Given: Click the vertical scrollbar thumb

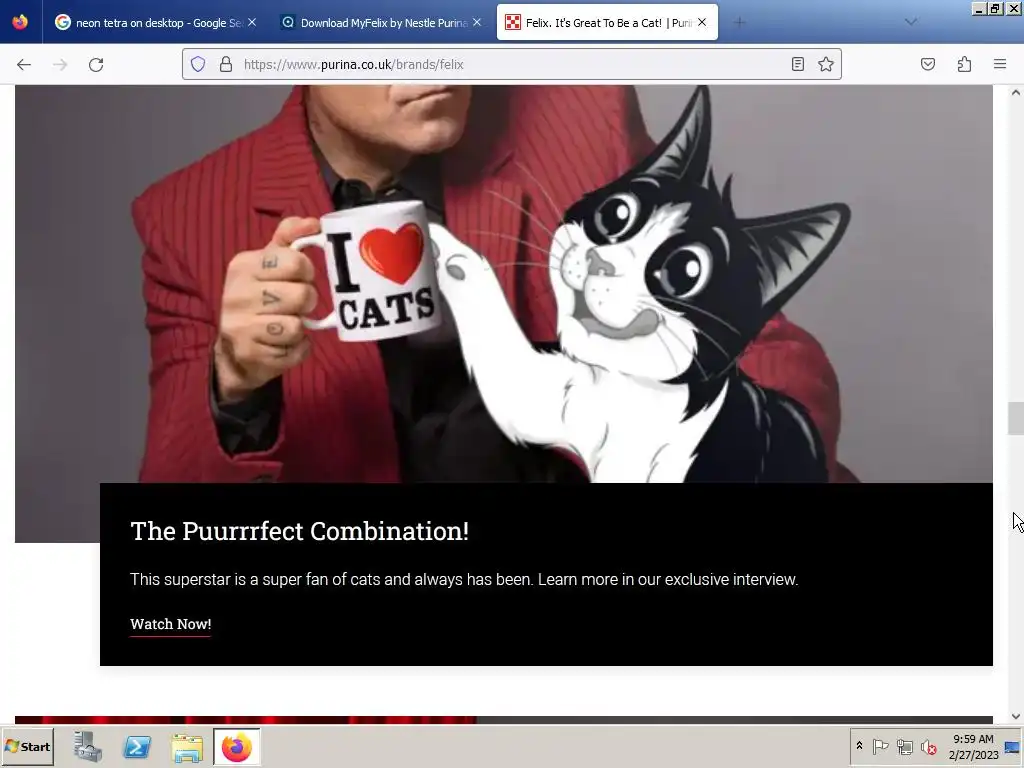Looking at the screenshot, I should tap(1016, 419).
